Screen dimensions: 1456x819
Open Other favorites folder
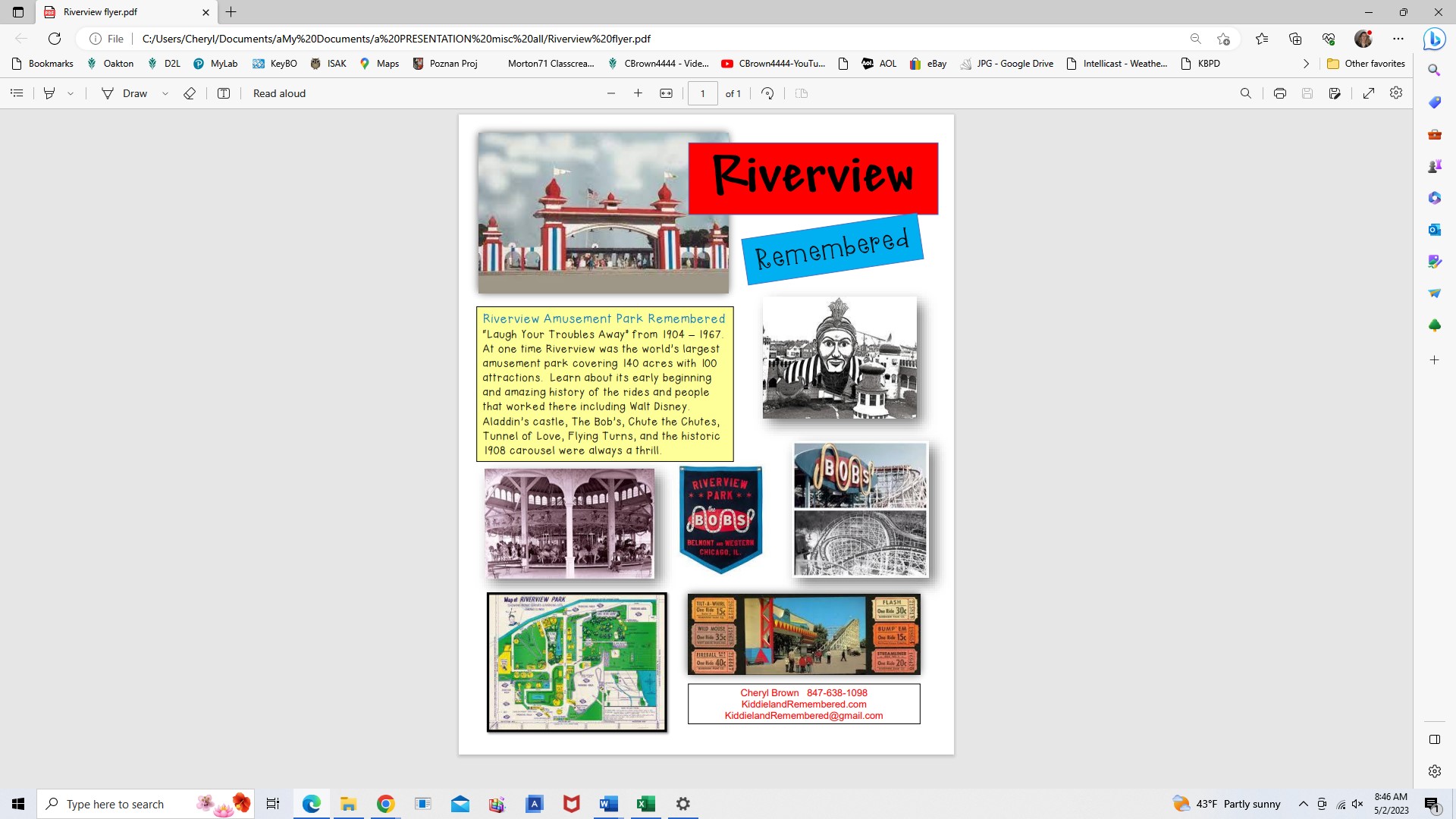pos(1366,64)
